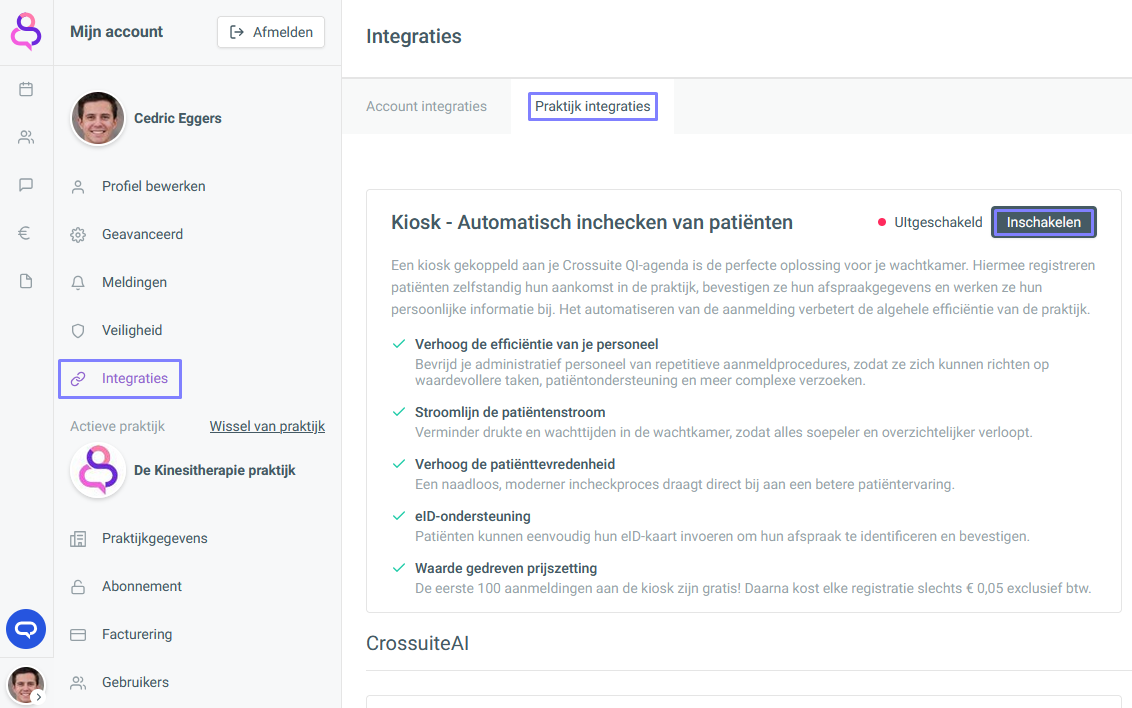The image size is (1132, 708).
Task: Open the calendar icon in left rail
Action: click(x=26, y=89)
